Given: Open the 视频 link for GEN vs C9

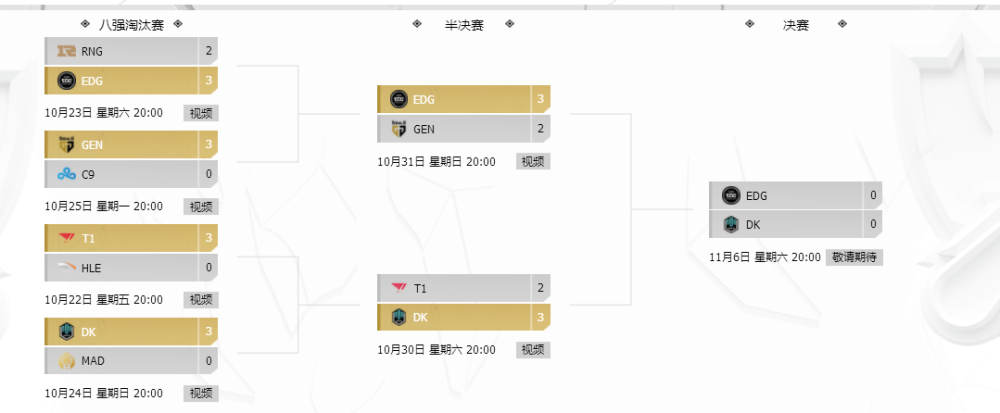Looking at the screenshot, I should (x=201, y=206).
